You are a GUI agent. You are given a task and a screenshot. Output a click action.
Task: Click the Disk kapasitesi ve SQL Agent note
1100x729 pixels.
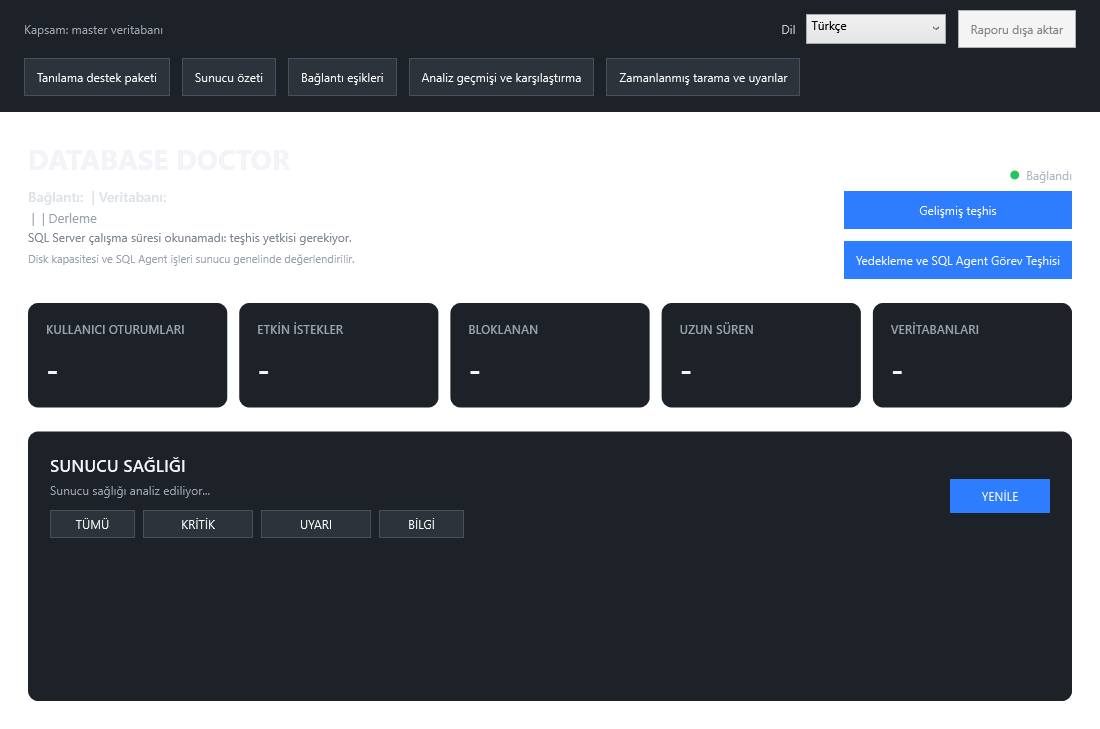pyautogui.click(x=191, y=259)
